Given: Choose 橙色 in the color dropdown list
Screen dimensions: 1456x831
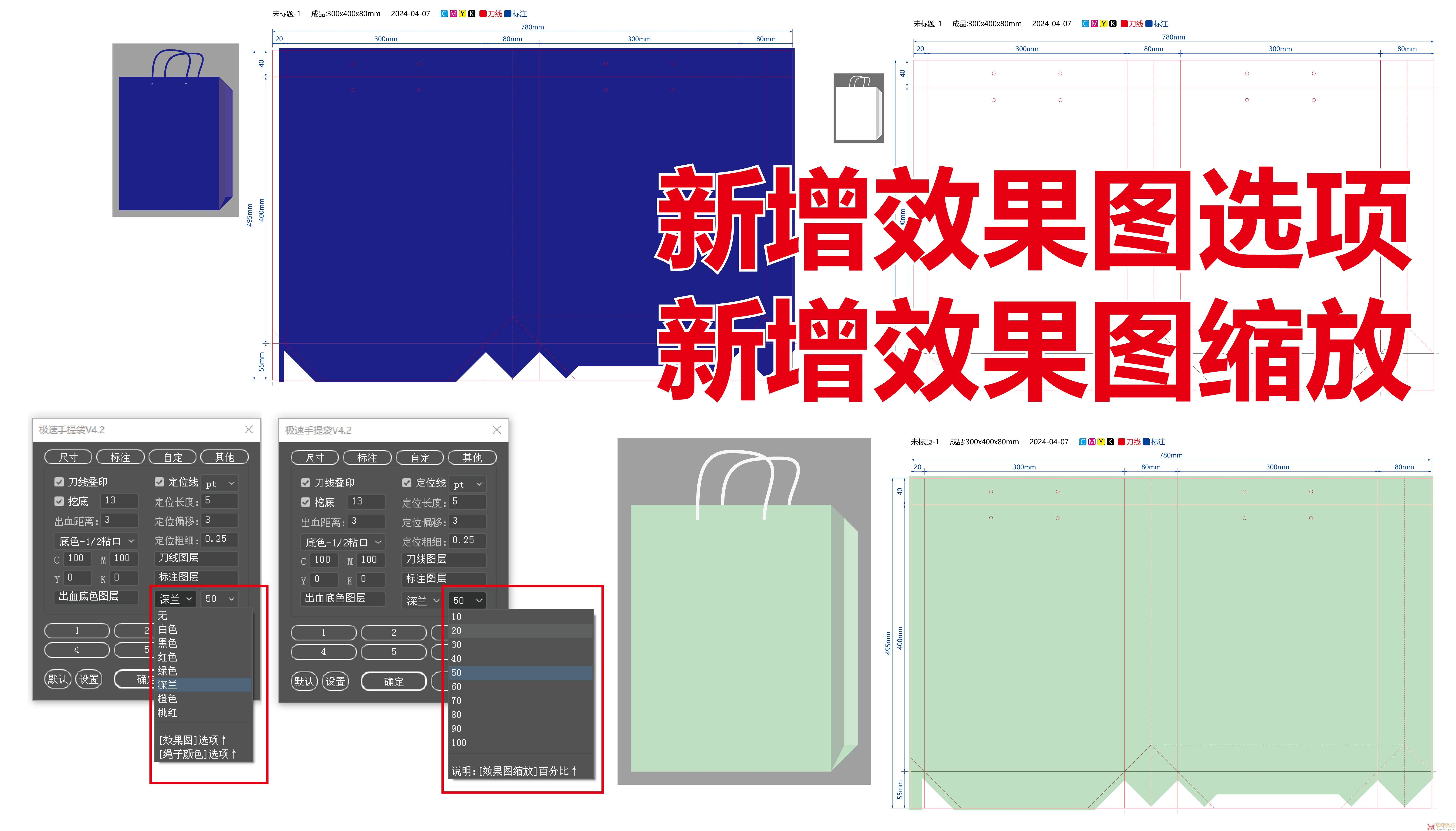Looking at the screenshot, I should [203, 698].
